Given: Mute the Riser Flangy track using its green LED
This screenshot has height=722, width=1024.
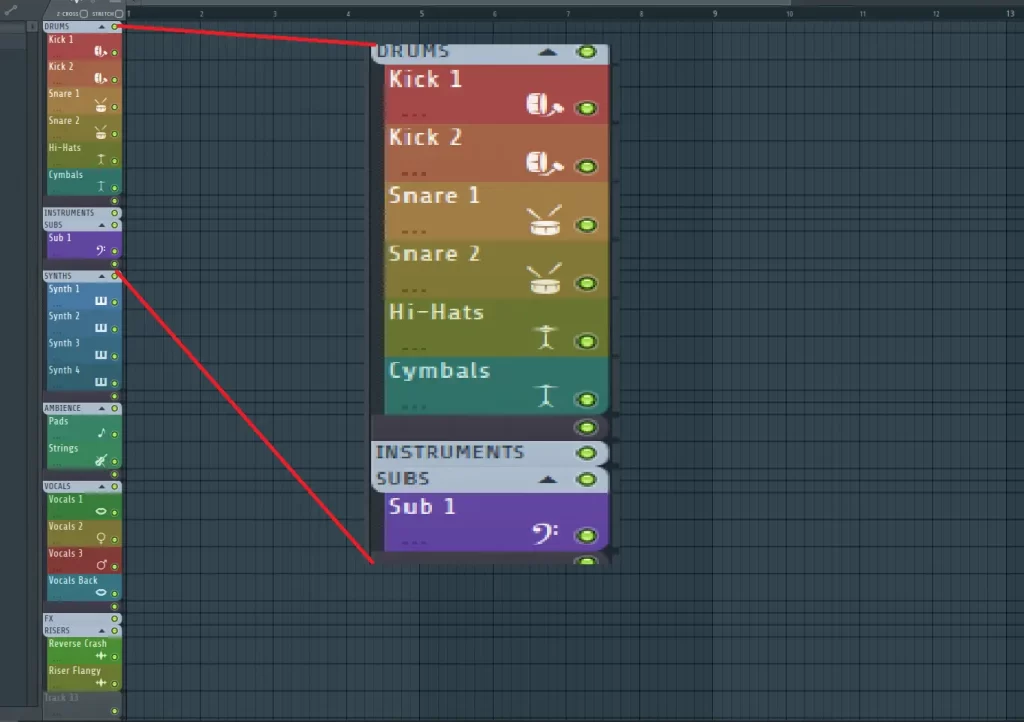Looking at the screenshot, I should pos(114,684).
